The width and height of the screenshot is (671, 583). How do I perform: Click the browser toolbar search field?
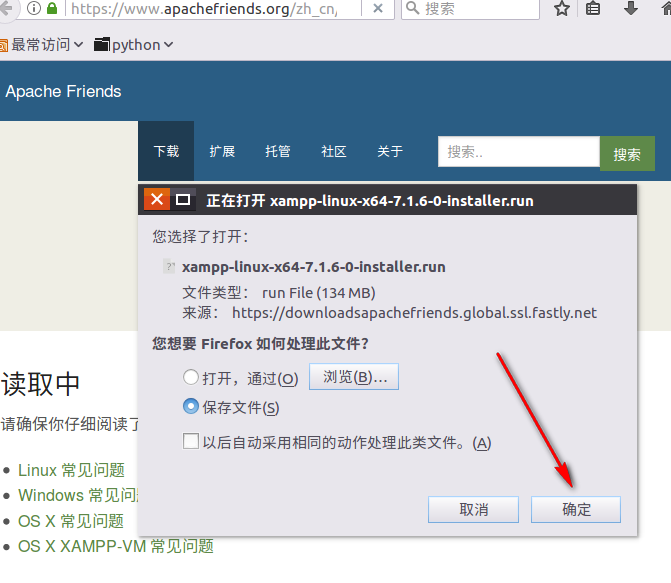coord(470,9)
